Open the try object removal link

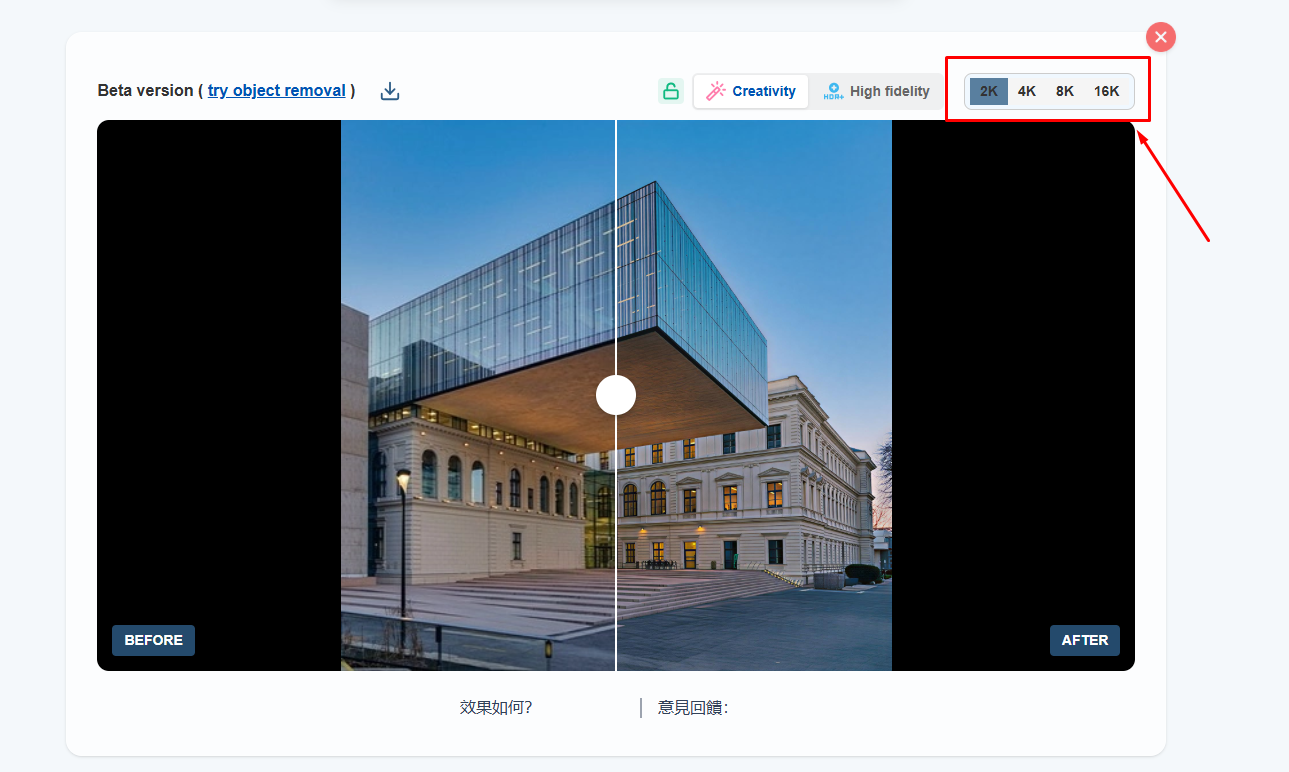point(277,90)
